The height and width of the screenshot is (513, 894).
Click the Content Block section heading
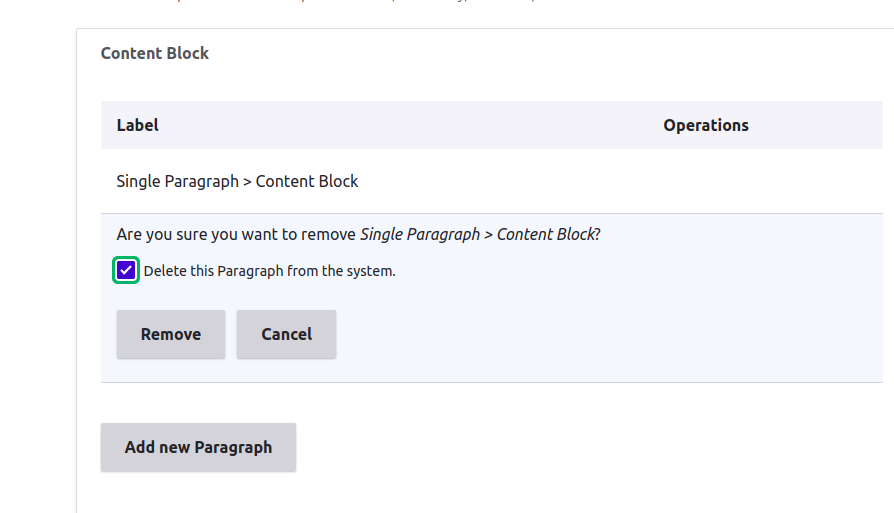click(155, 53)
